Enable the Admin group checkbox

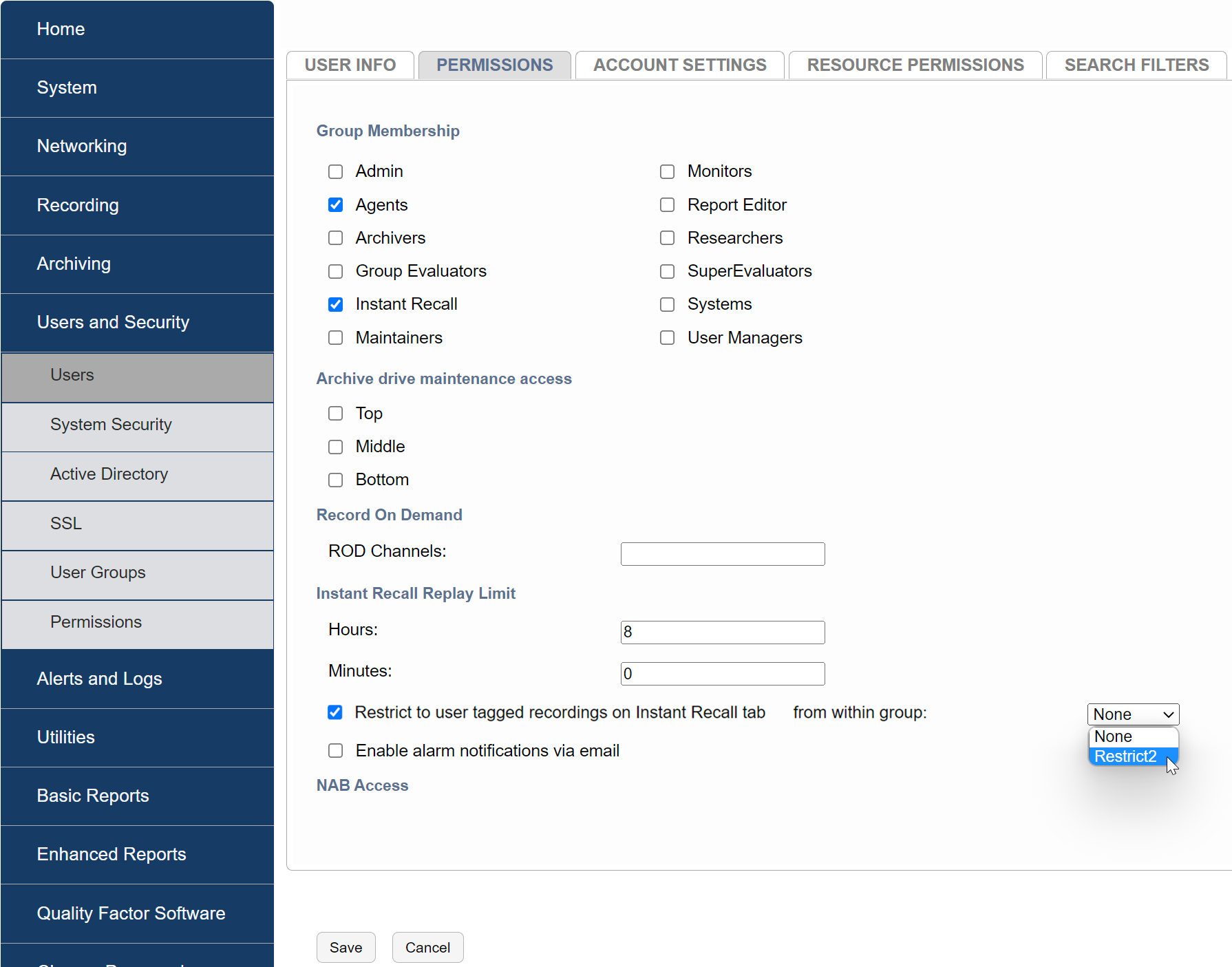point(335,171)
